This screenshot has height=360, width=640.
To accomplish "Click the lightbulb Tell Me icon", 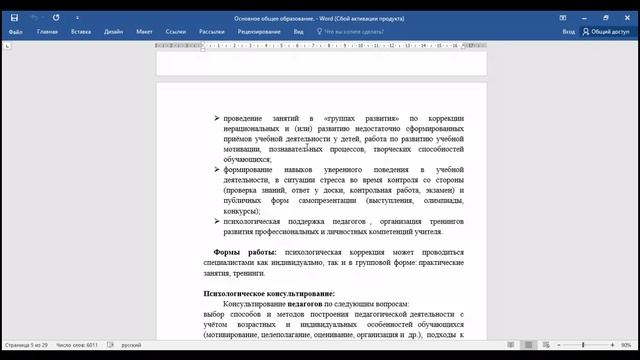I will tap(319, 31).
